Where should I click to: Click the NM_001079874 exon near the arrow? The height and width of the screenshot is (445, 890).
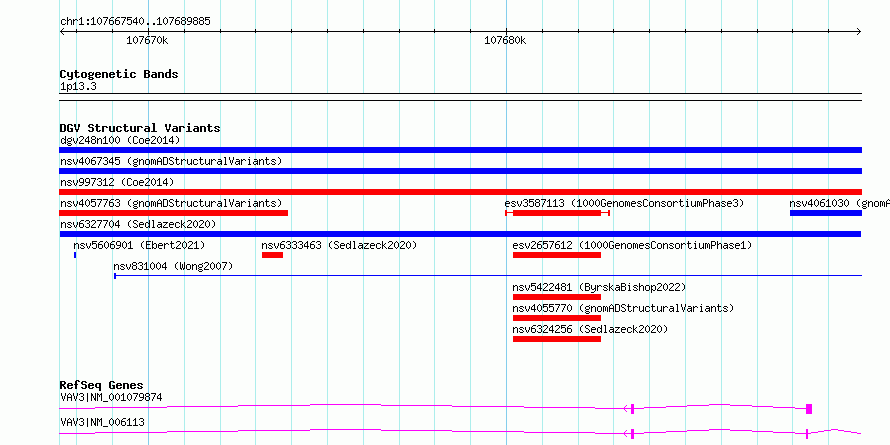[x=632, y=409]
